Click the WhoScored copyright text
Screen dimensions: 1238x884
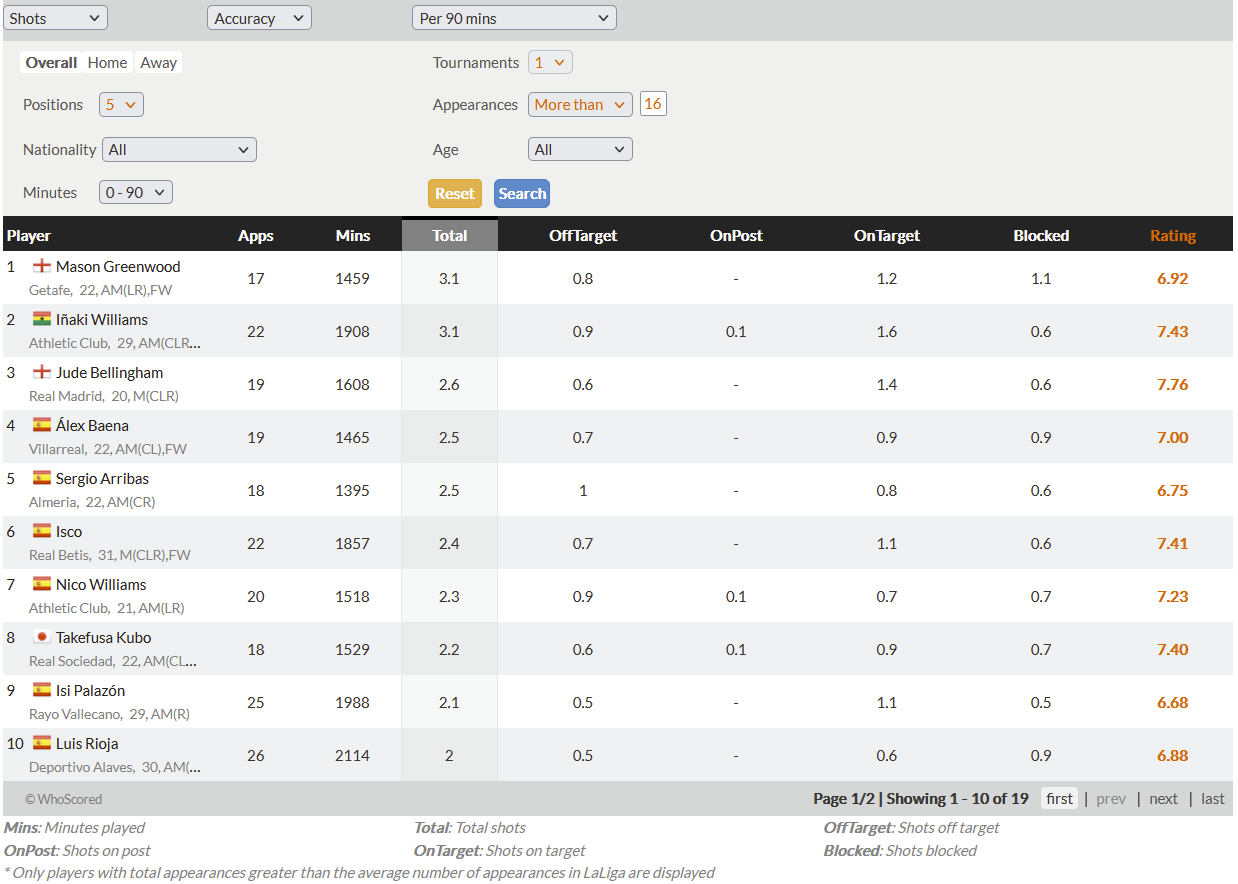pyautogui.click(x=64, y=799)
